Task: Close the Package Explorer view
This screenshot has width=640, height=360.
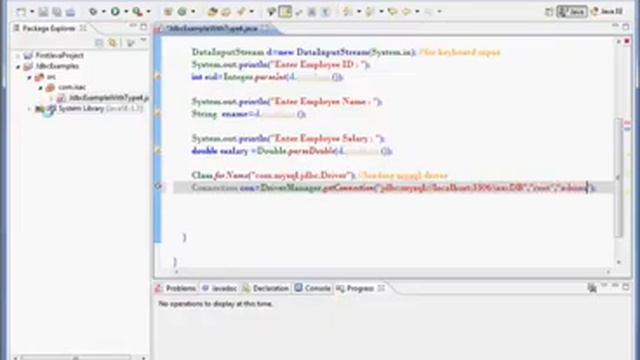Action: tap(83, 28)
